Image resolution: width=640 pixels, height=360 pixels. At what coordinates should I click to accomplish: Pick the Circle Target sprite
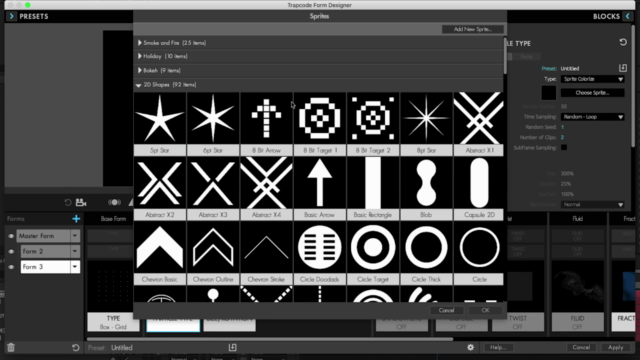tap(373, 253)
